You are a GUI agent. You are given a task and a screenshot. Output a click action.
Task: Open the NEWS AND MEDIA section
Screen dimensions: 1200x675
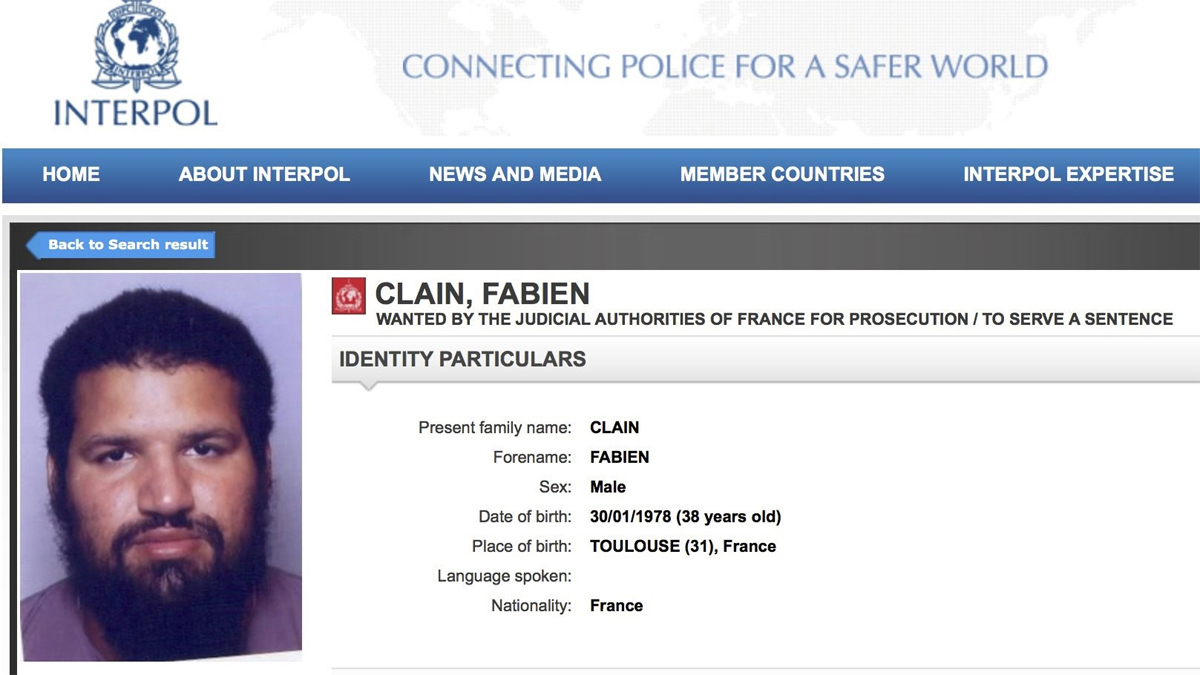pyautogui.click(x=515, y=175)
